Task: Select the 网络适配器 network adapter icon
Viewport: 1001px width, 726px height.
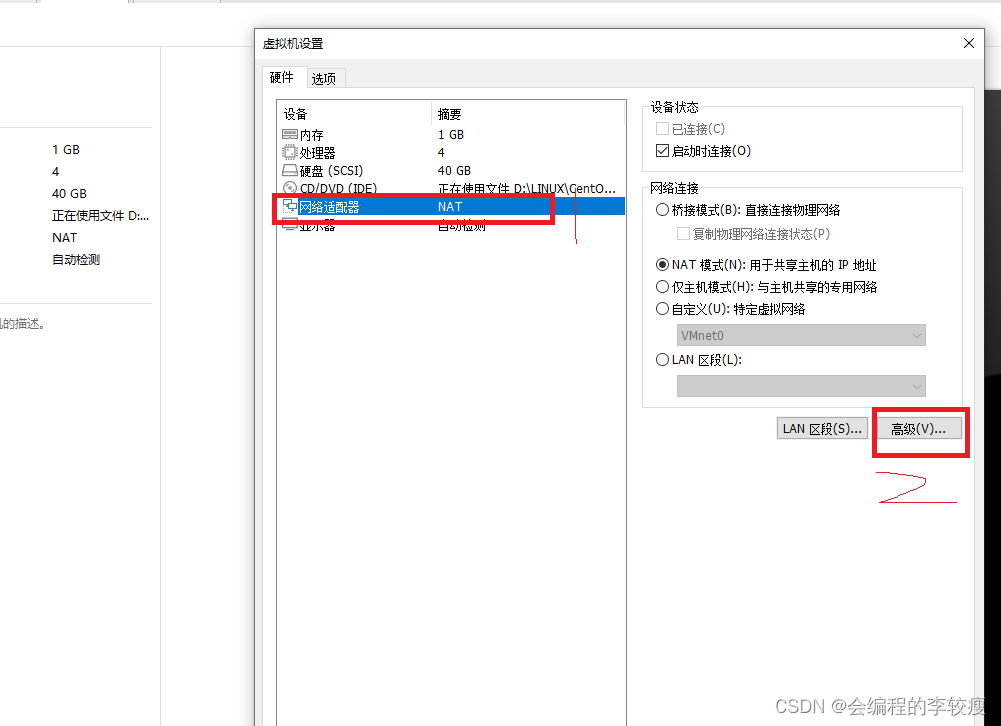Action: (289, 206)
